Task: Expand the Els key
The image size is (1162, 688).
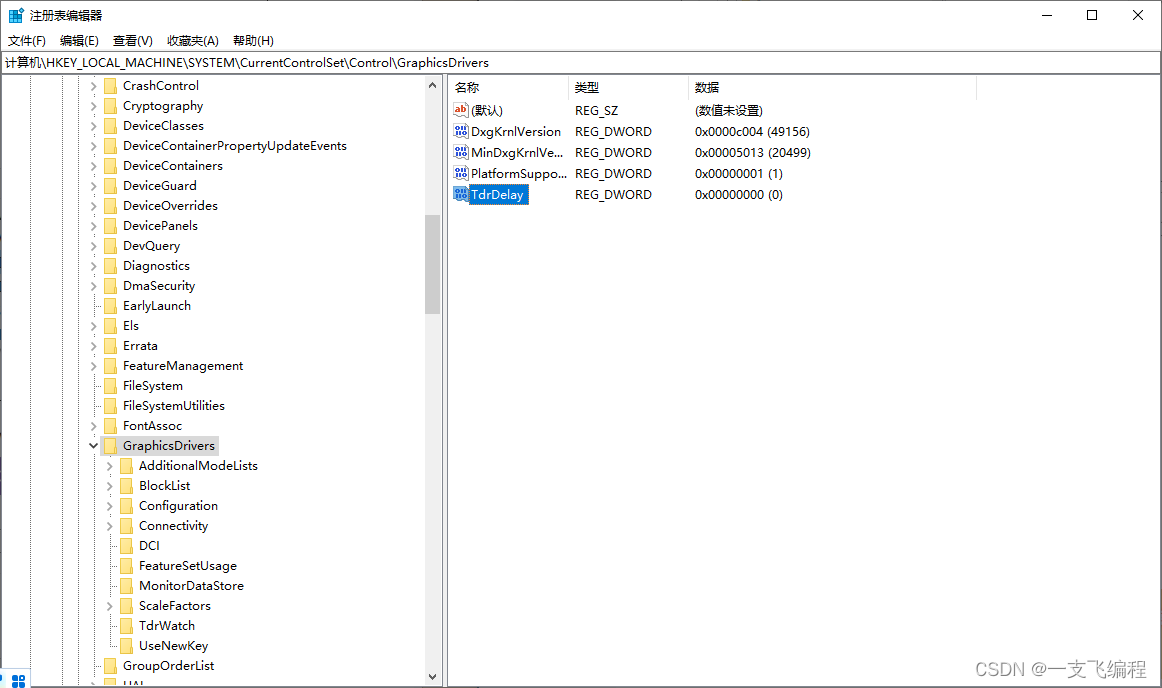Action: (93, 325)
